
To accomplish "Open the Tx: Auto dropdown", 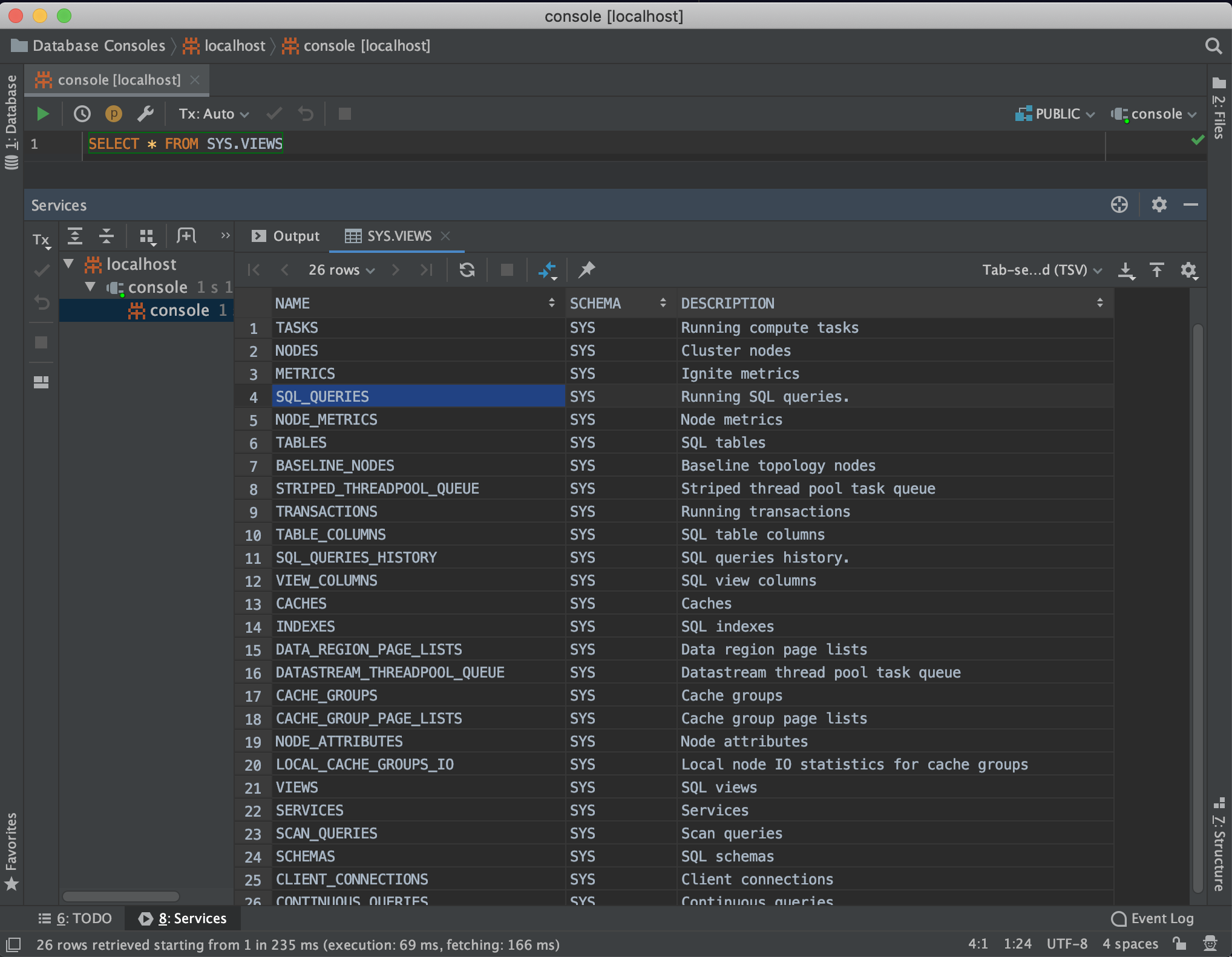I will pyautogui.click(x=213, y=114).
